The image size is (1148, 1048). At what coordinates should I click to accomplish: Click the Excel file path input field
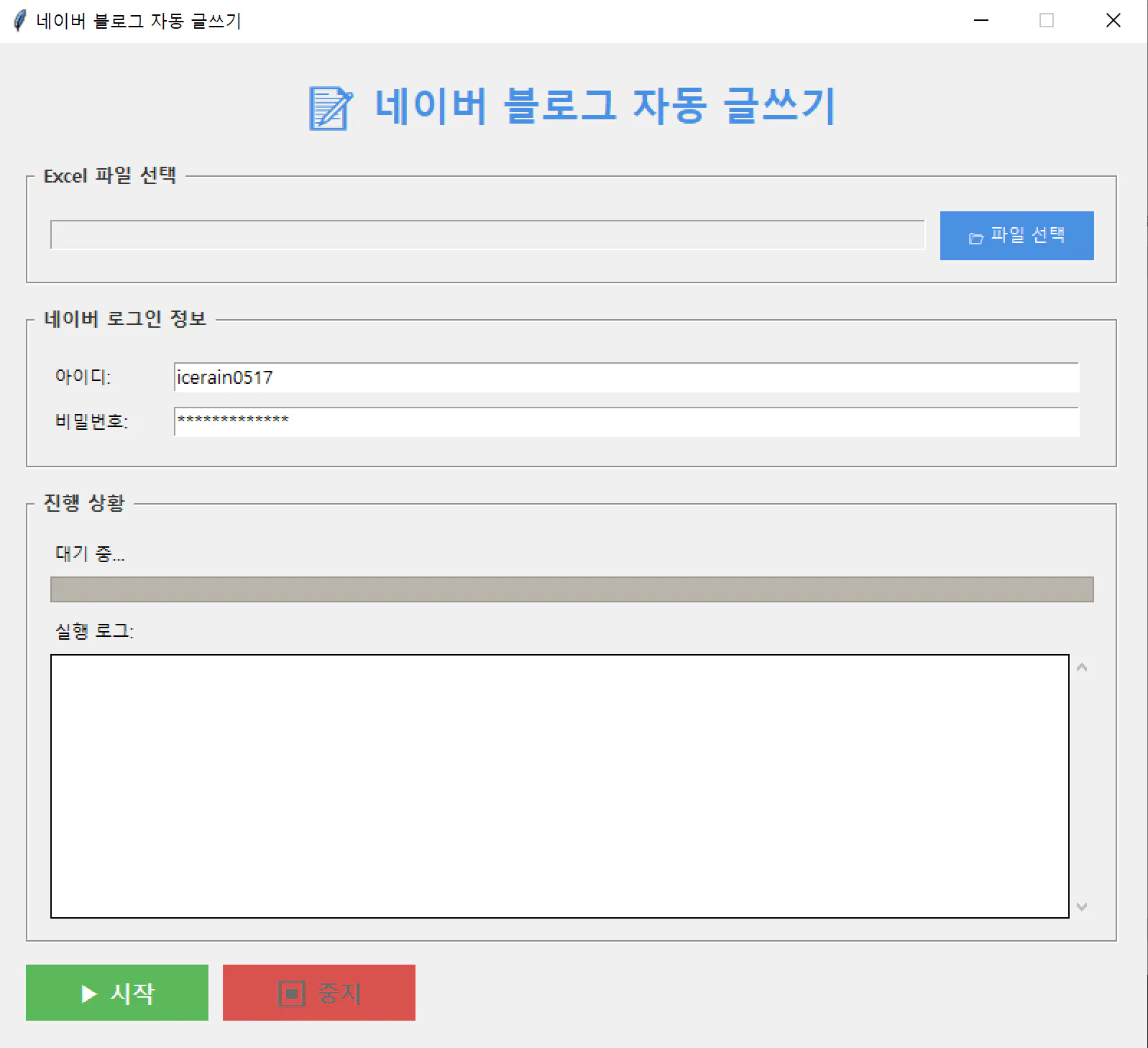(x=487, y=235)
